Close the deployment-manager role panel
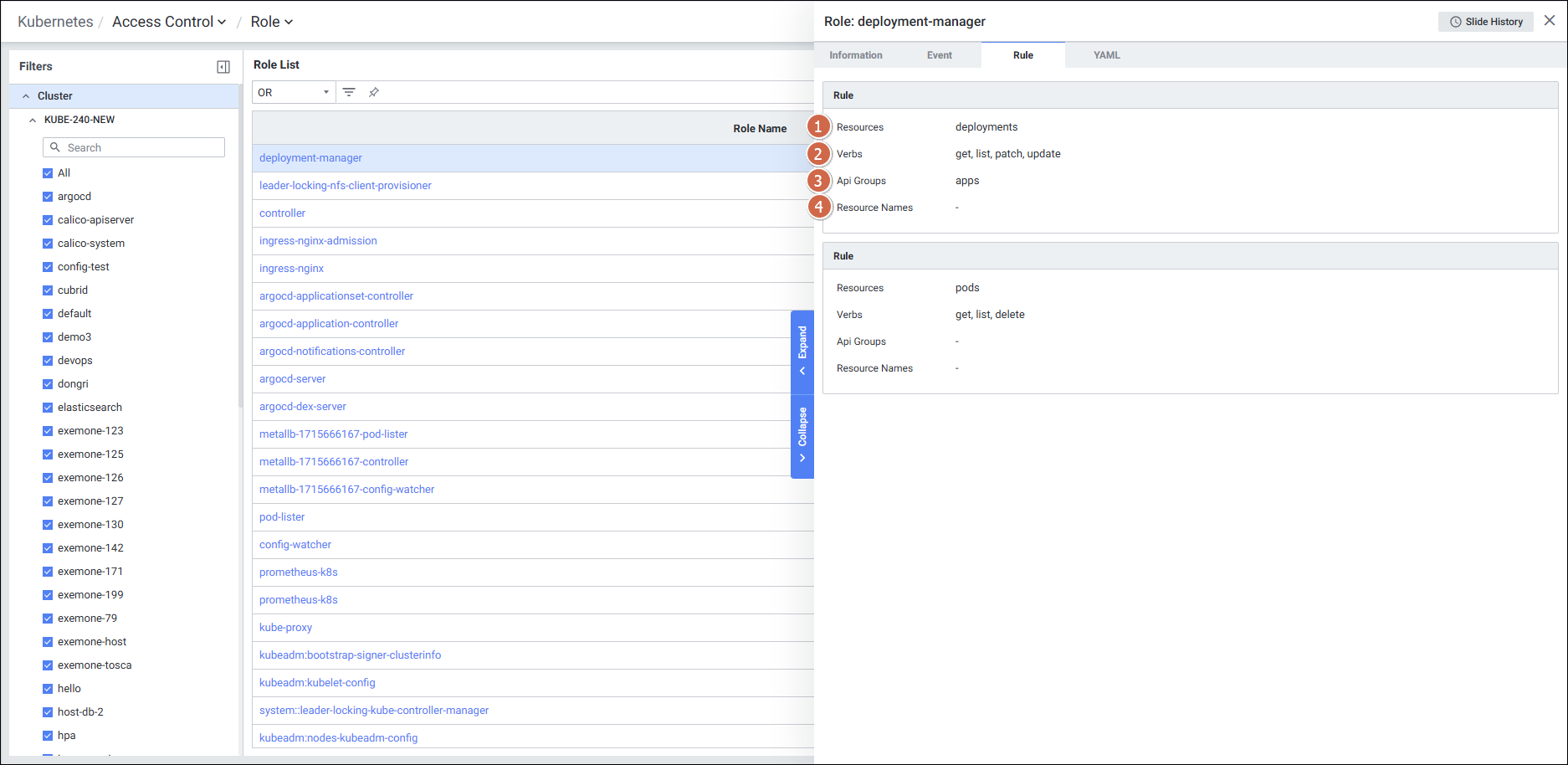This screenshot has height=765, width=1568. coord(1550,21)
